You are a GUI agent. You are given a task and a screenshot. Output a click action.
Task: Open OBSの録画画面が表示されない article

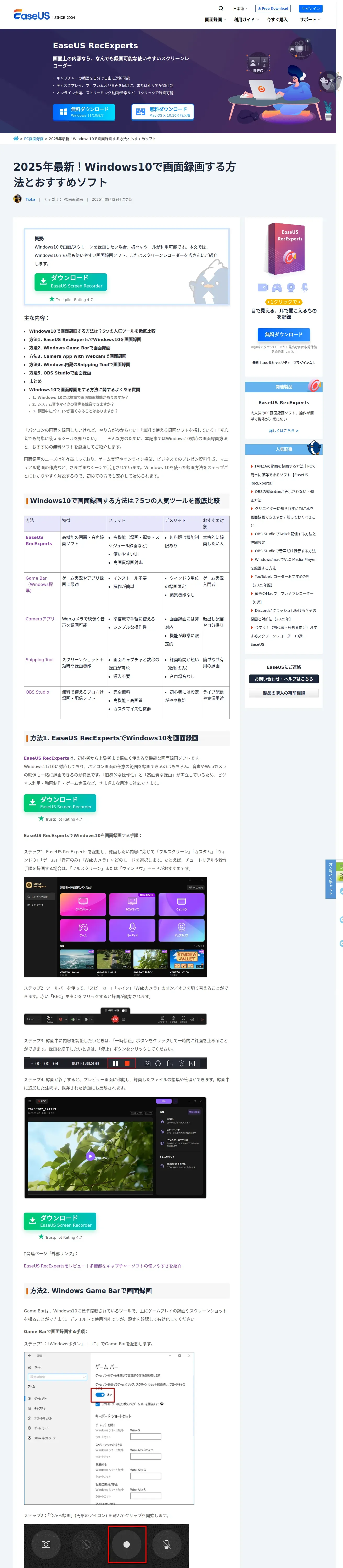pyautogui.click(x=283, y=495)
